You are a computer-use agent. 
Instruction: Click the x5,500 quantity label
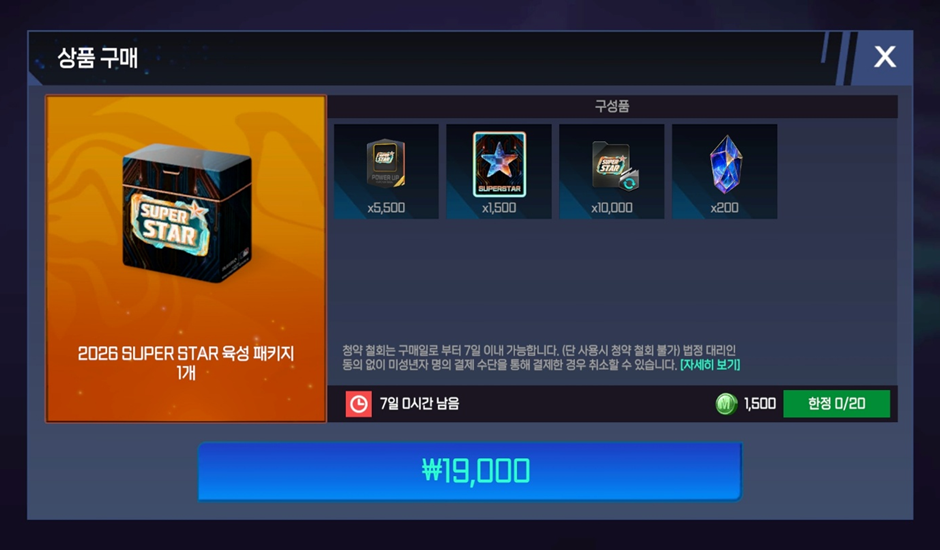(386, 208)
